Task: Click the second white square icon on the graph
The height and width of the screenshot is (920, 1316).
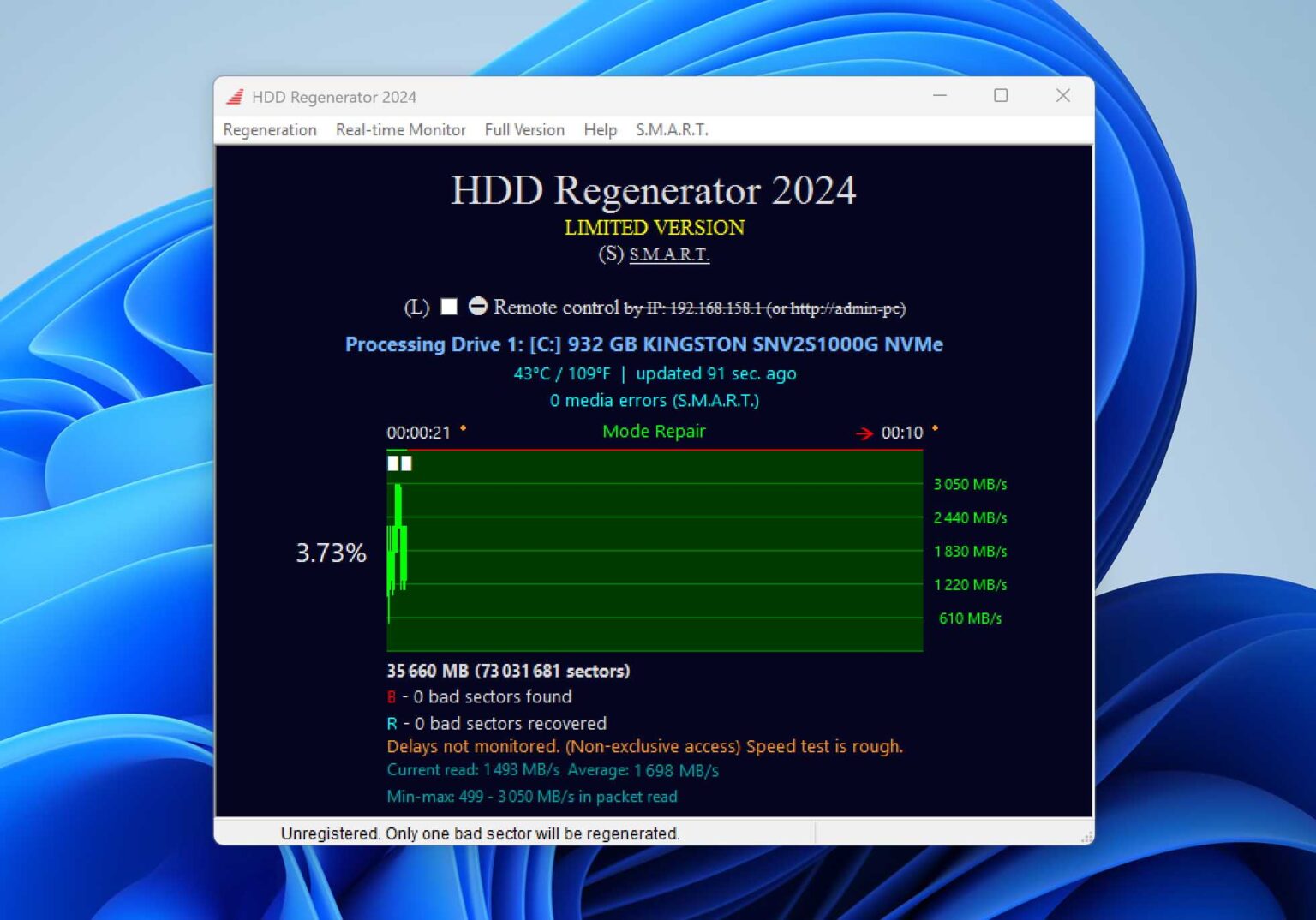Action: pyautogui.click(x=406, y=463)
